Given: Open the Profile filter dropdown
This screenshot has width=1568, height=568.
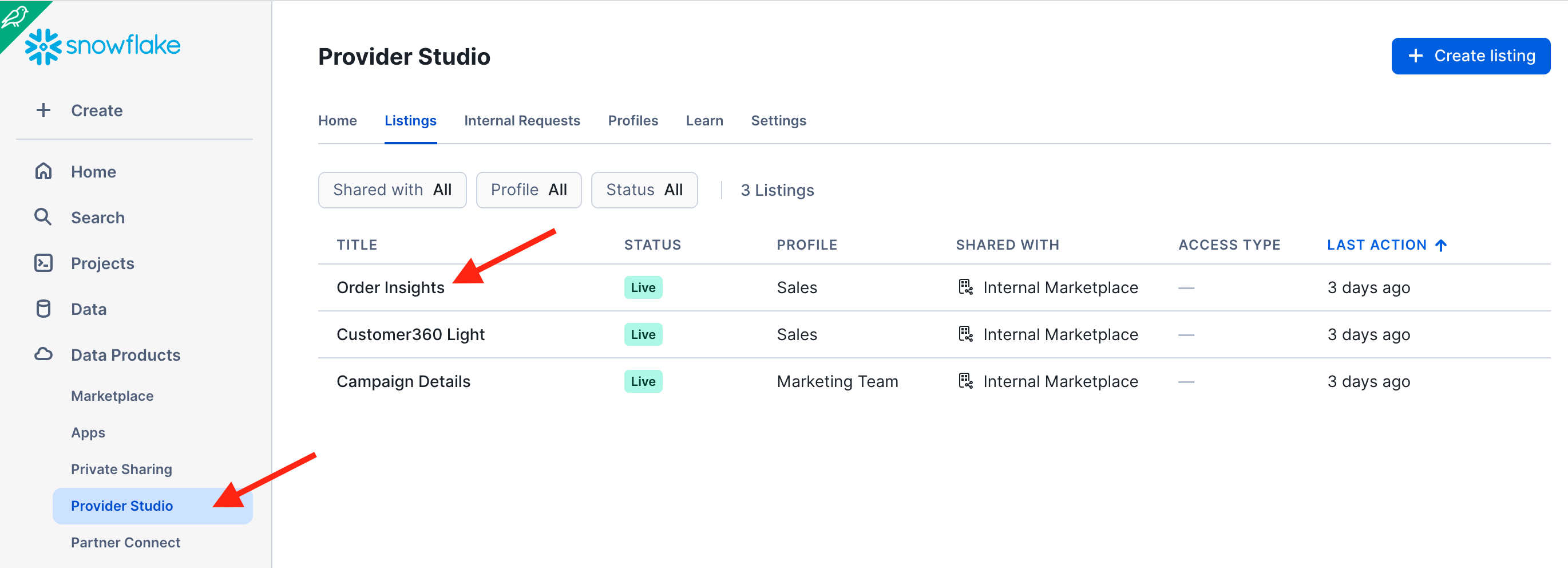Looking at the screenshot, I should tap(528, 190).
